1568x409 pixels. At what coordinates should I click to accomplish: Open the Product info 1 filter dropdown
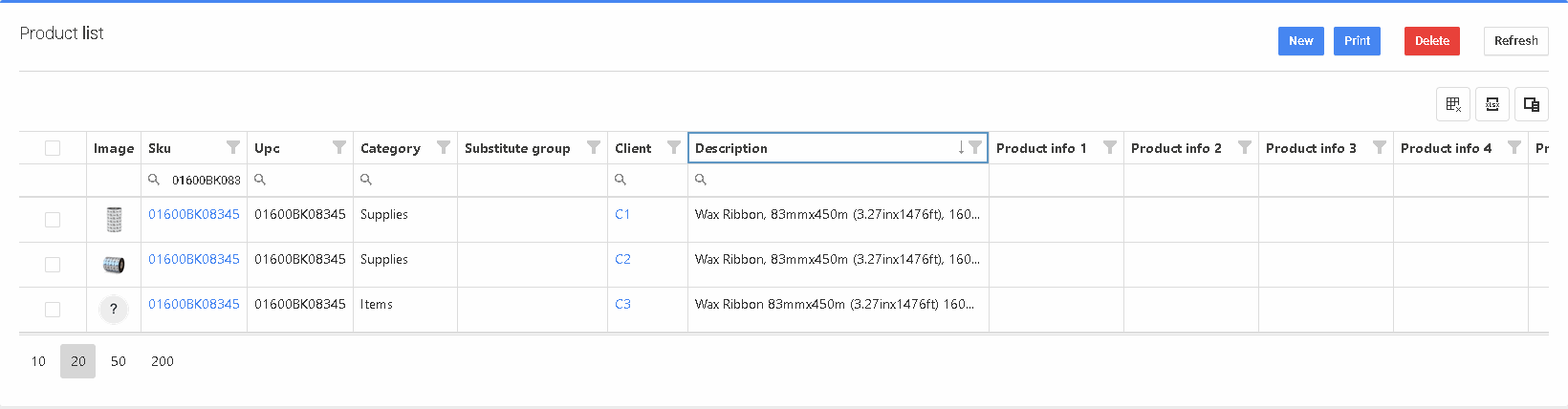click(1110, 147)
